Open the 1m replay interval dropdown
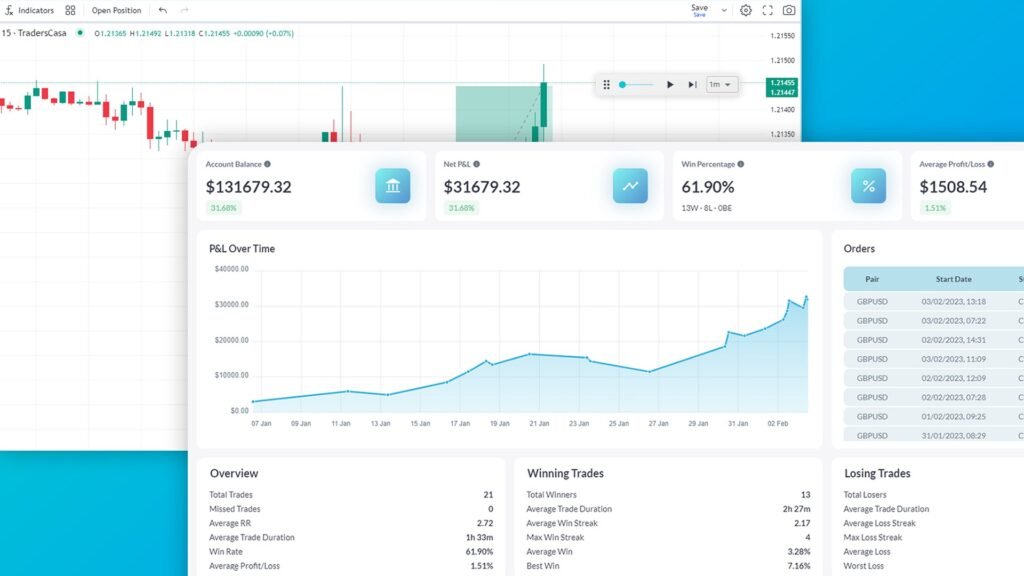 point(721,85)
